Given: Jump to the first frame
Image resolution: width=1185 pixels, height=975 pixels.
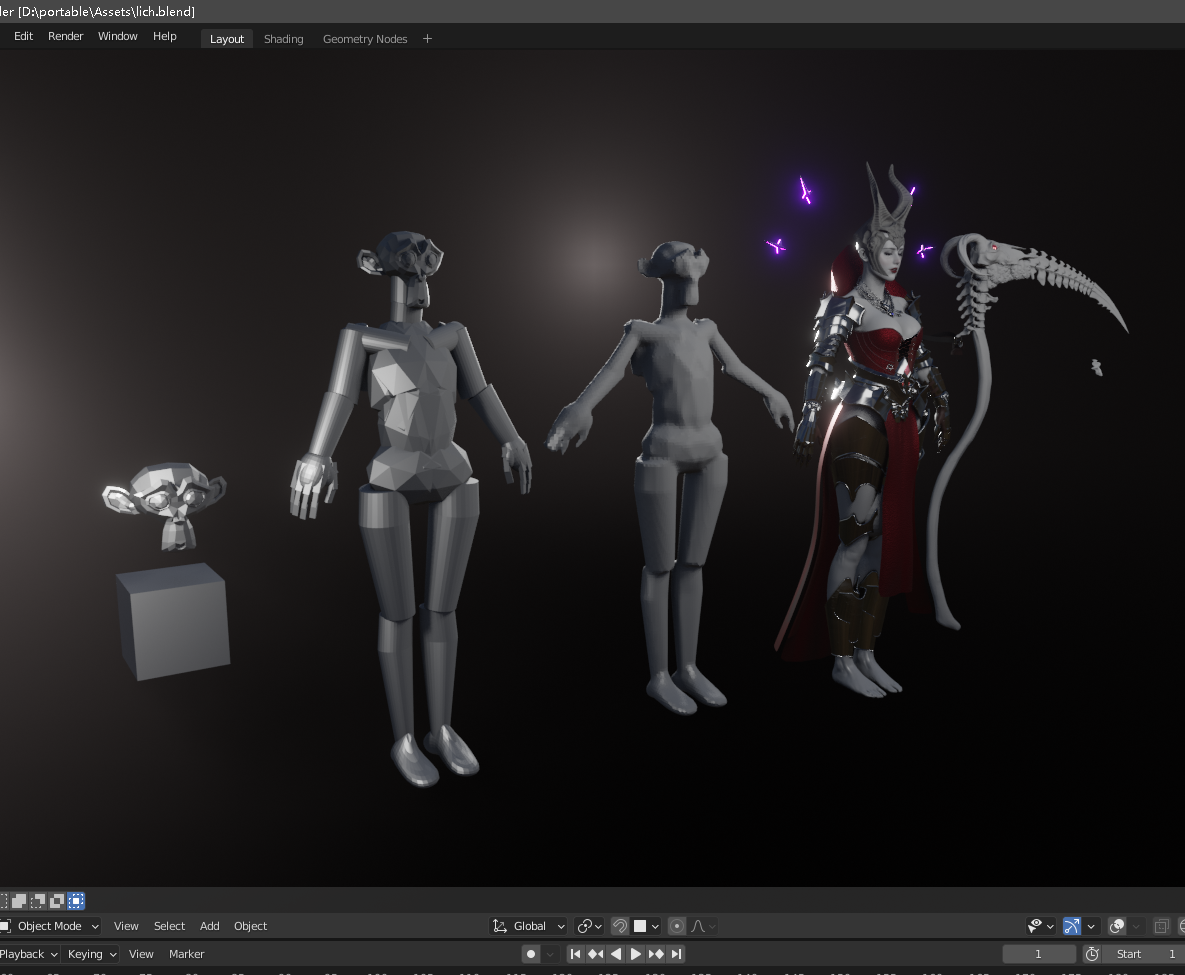Looking at the screenshot, I should pyautogui.click(x=575, y=954).
